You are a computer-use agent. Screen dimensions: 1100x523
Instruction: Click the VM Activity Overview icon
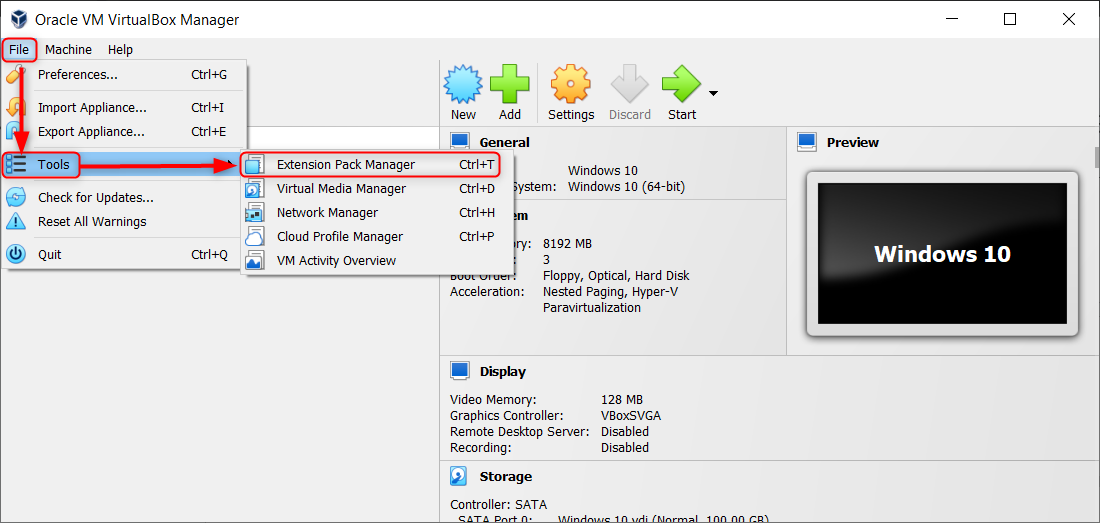[x=255, y=261]
